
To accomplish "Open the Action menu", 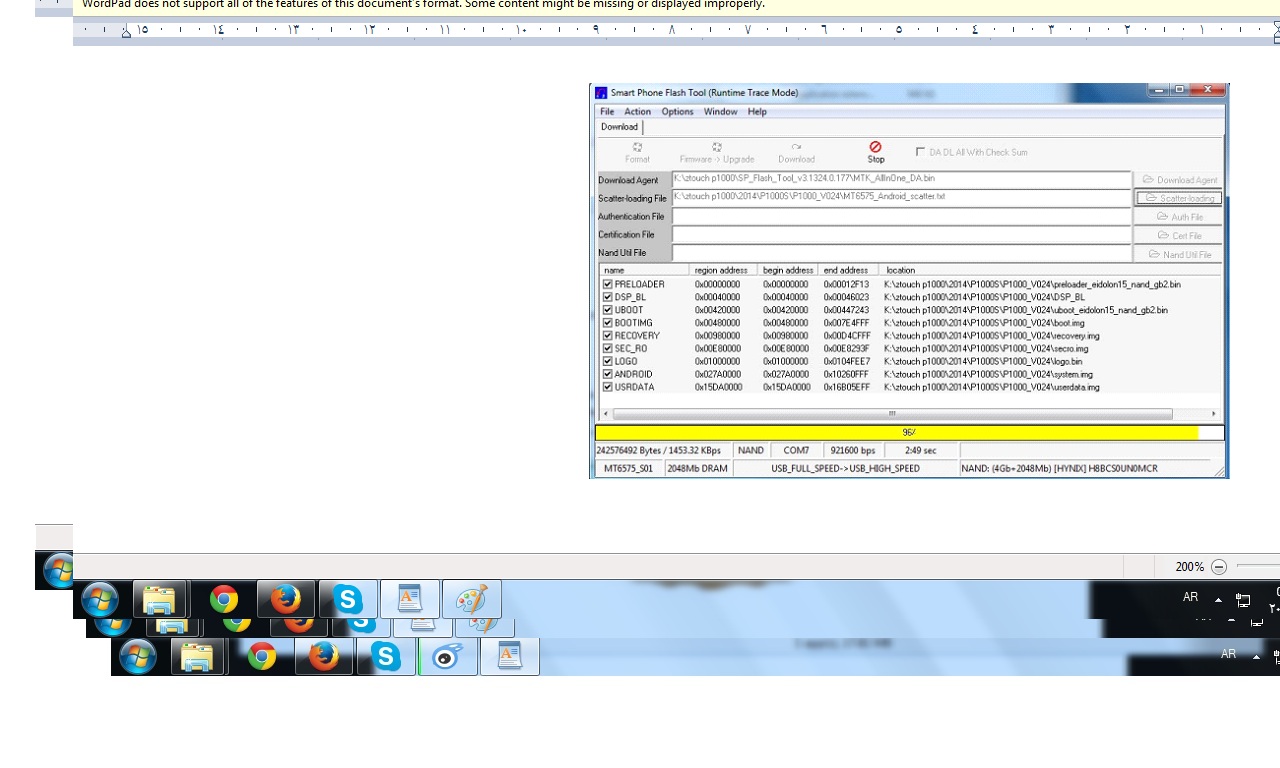I will [x=637, y=112].
